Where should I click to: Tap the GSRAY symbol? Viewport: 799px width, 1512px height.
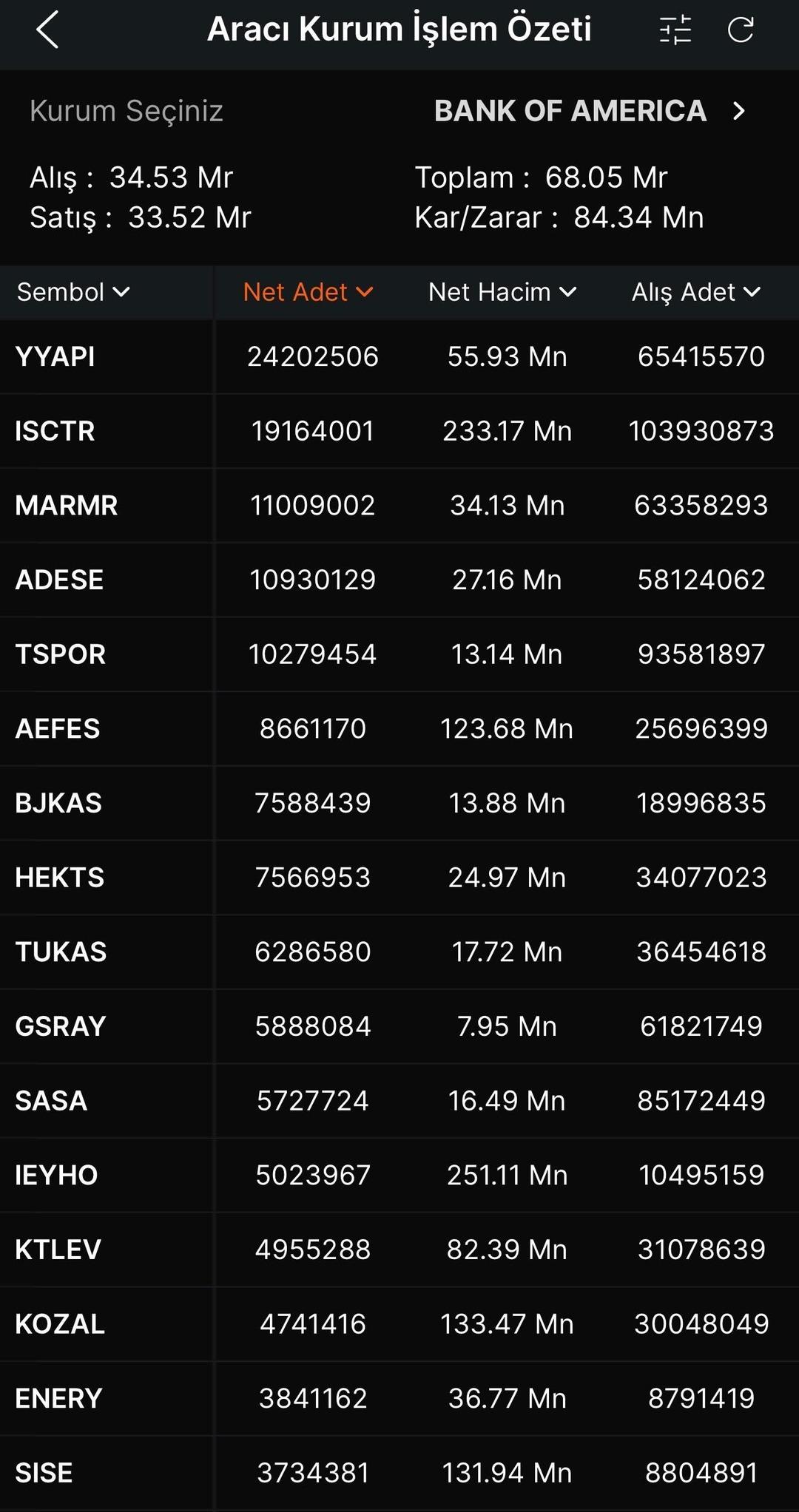click(61, 1026)
